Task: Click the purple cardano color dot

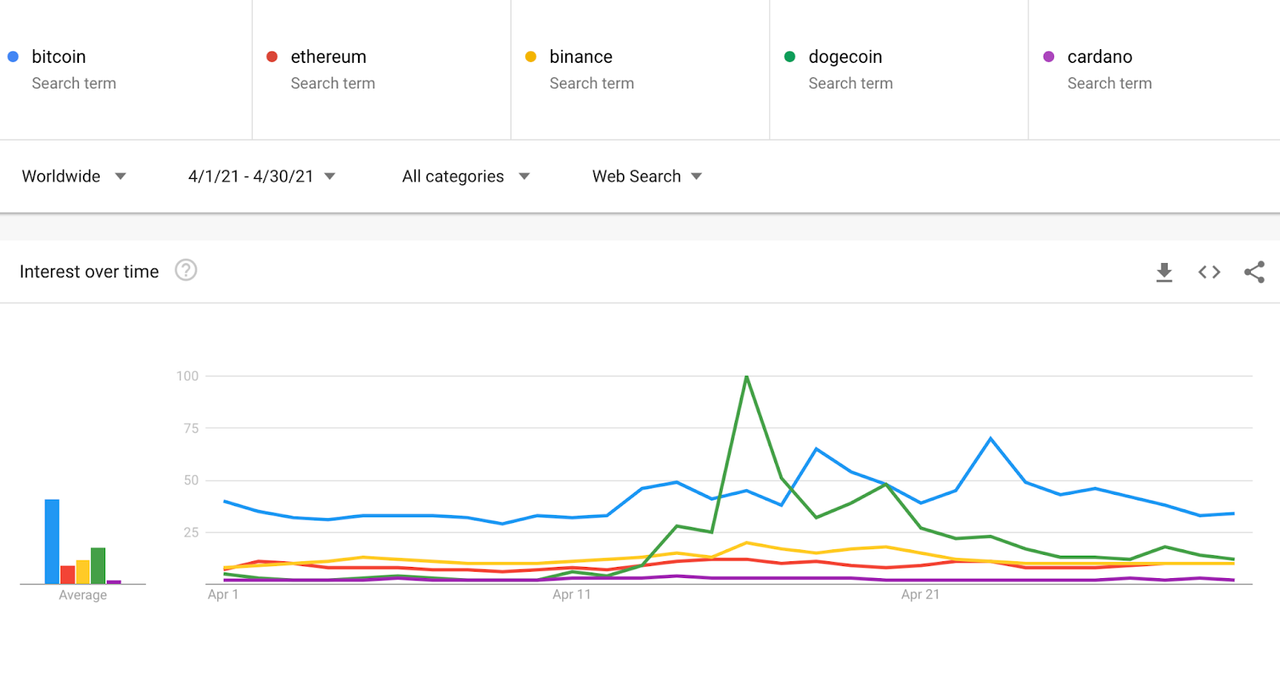Action: (1049, 57)
